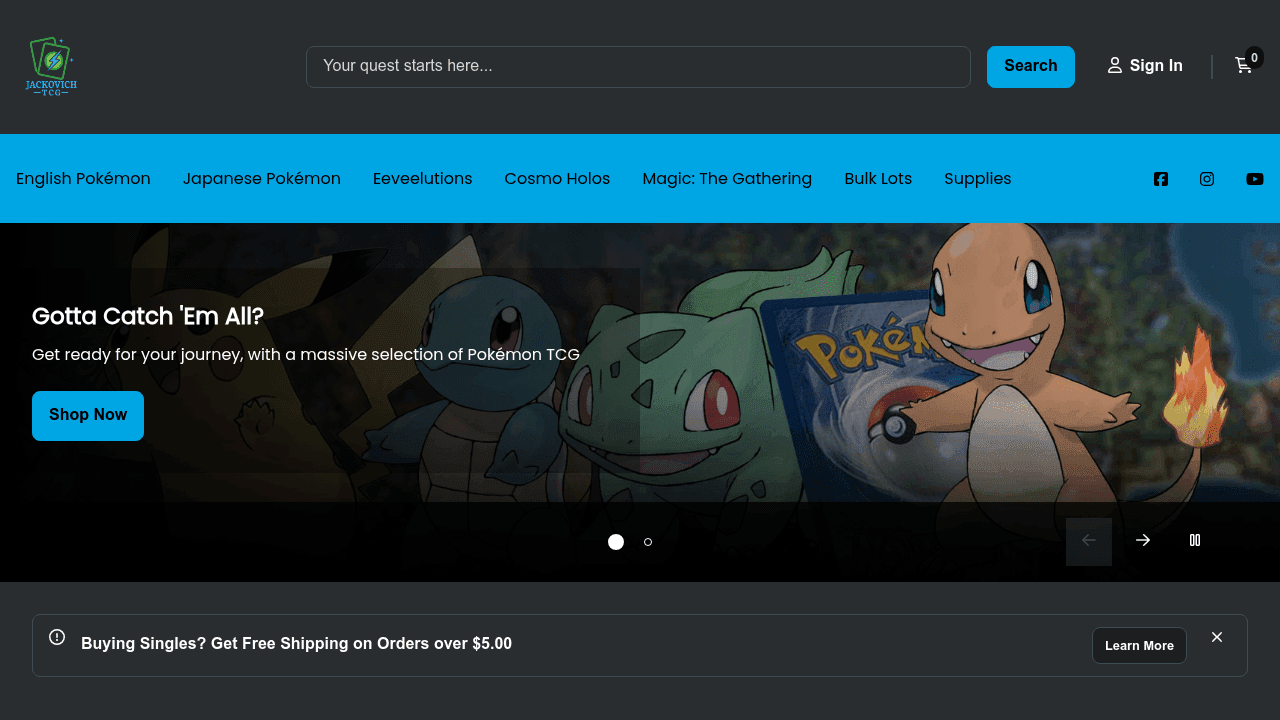Open the YouTube channel icon
This screenshot has height=720, width=1280.
pyautogui.click(x=1255, y=179)
